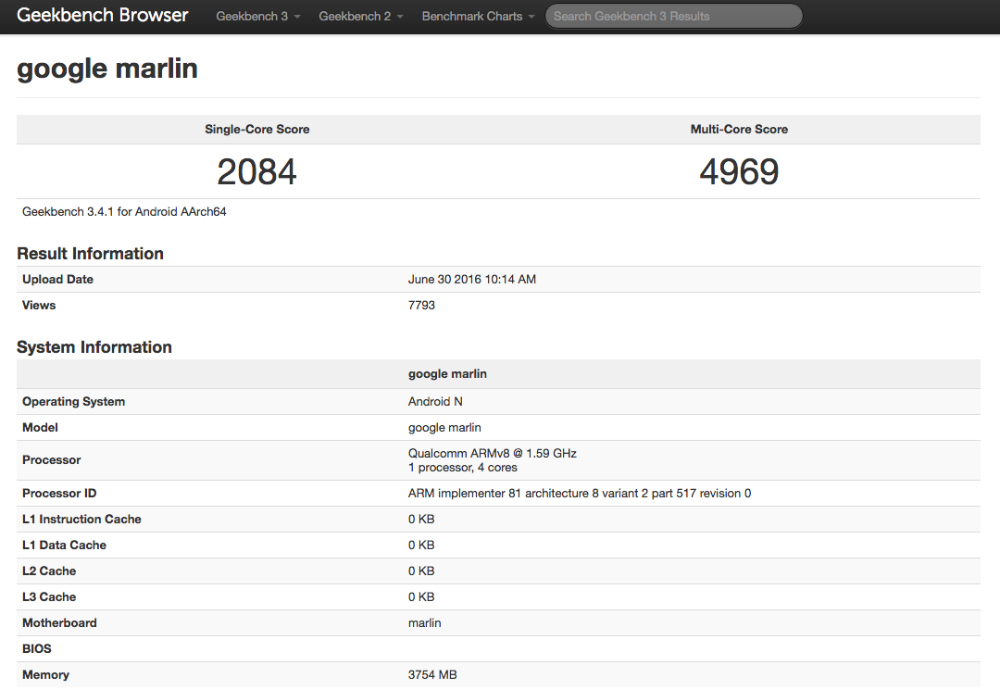Open the Geekbench 3 dropdown menu
Image resolution: width=1000 pixels, height=690 pixels.
click(x=257, y=17)
